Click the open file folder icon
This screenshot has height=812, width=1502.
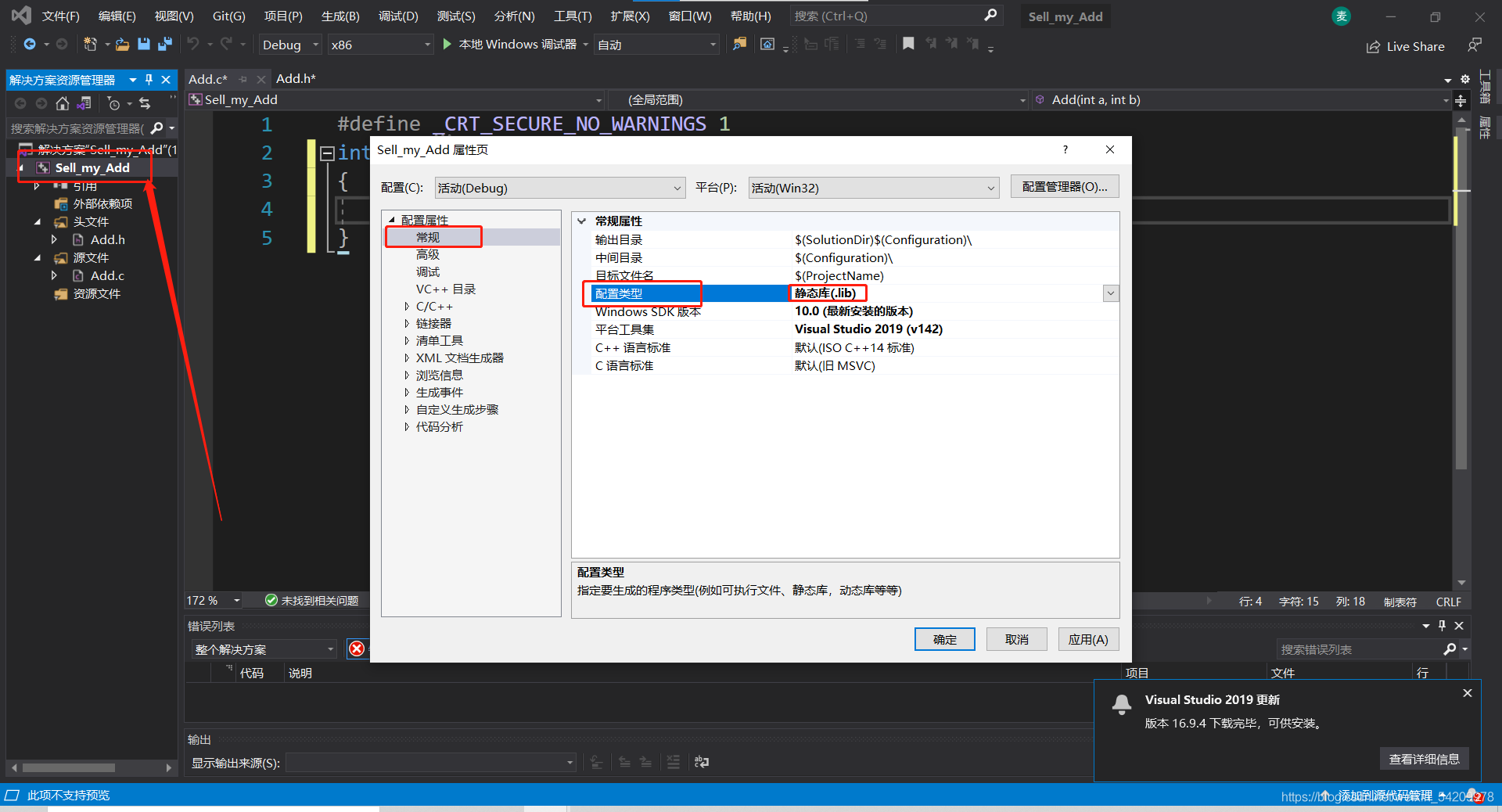(122, 45)
